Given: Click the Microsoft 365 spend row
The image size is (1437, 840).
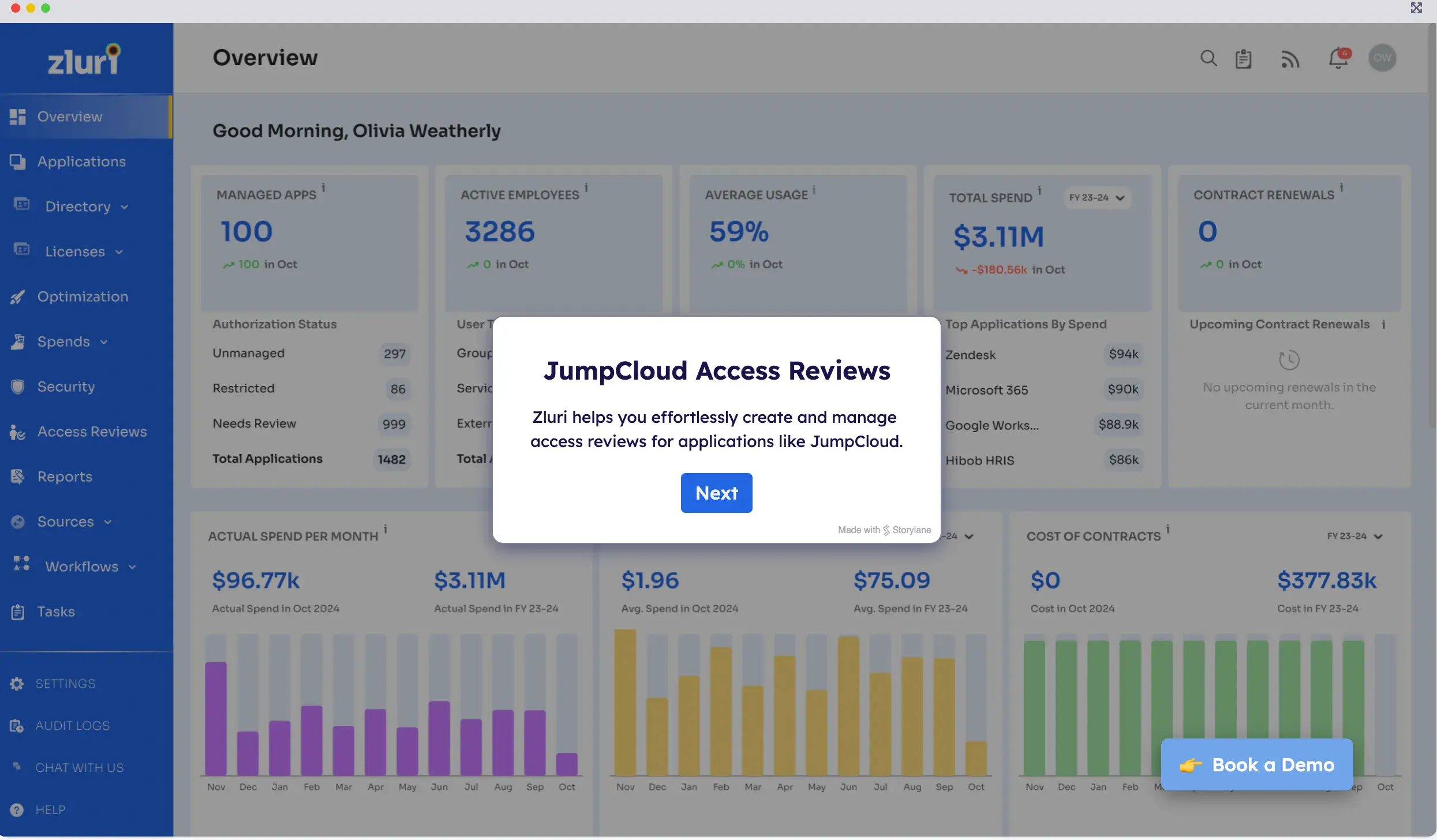Looking at the screenshot, I should click(1043, 389).
